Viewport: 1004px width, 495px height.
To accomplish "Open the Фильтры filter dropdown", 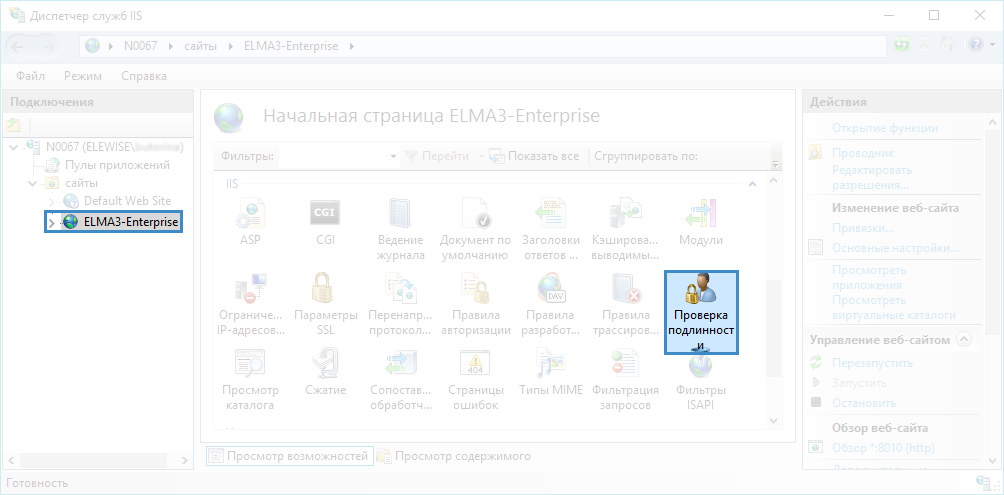I will [x=394, y=156].
